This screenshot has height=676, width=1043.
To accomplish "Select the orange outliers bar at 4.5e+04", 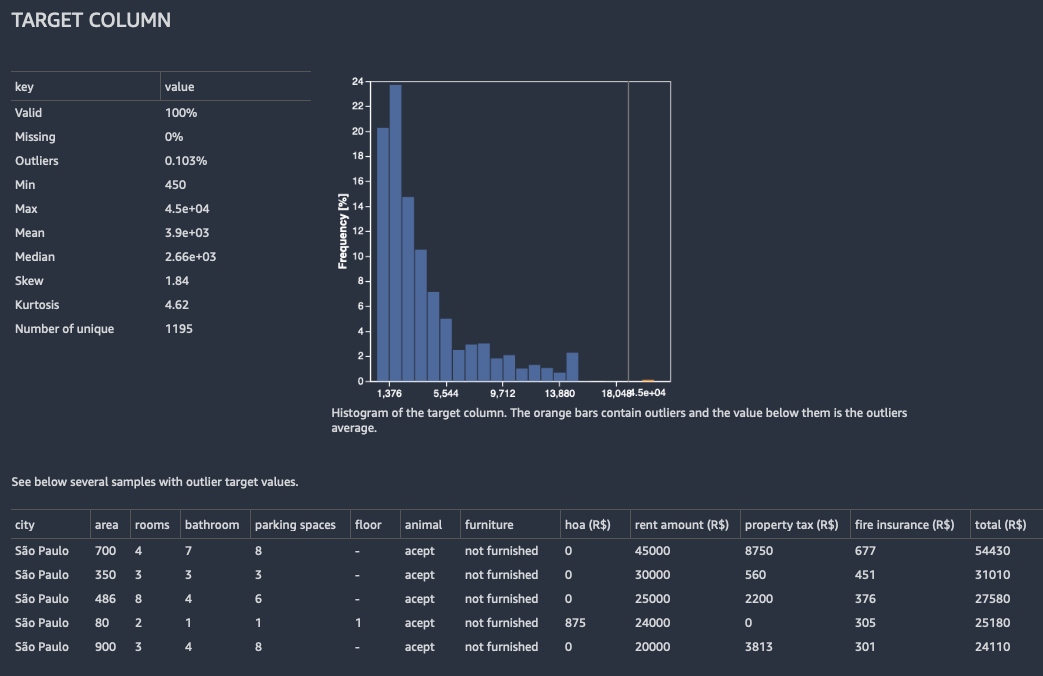I will tap(650, 379).
